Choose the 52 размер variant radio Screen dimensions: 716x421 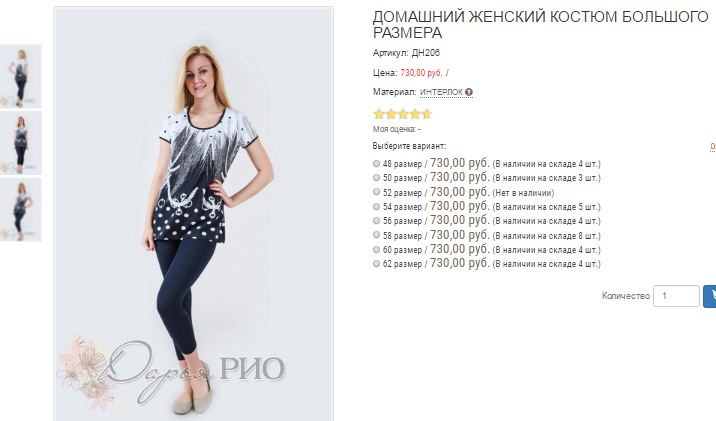(376, 192)
